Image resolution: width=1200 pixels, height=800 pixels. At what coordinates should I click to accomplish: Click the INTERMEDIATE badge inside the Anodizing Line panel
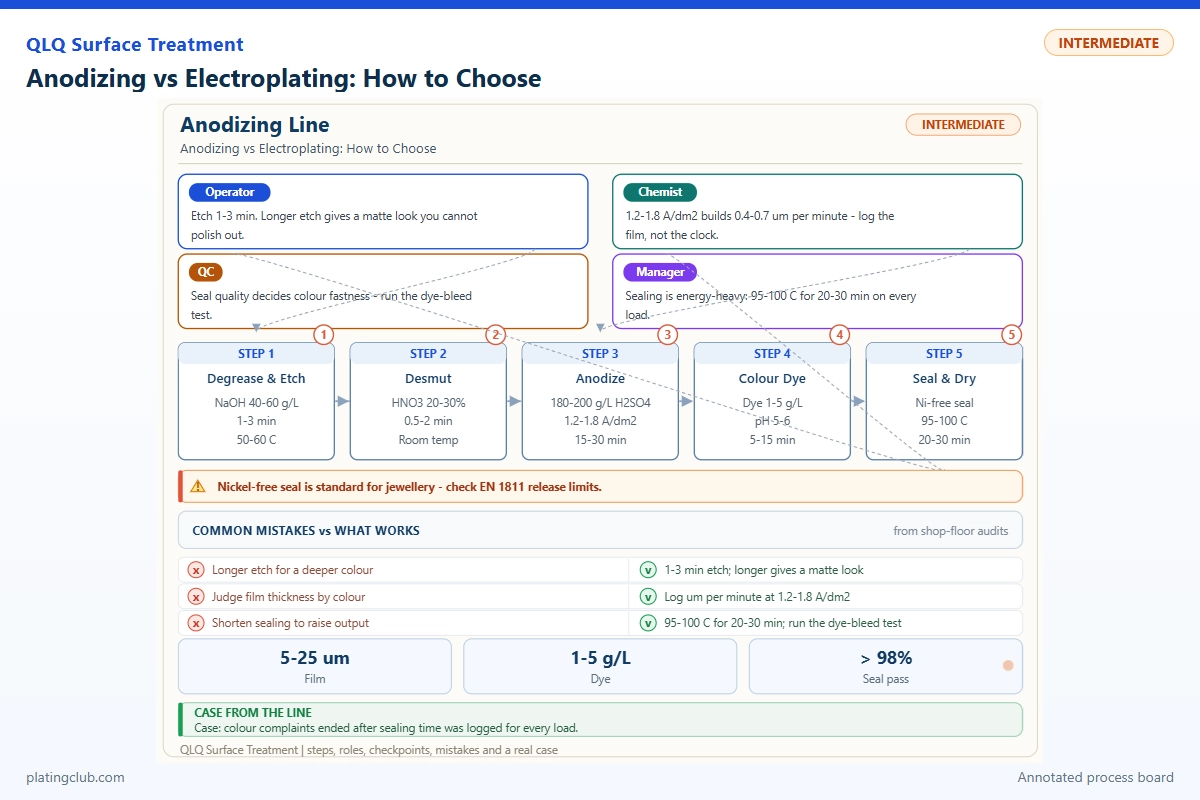(963, 125)
